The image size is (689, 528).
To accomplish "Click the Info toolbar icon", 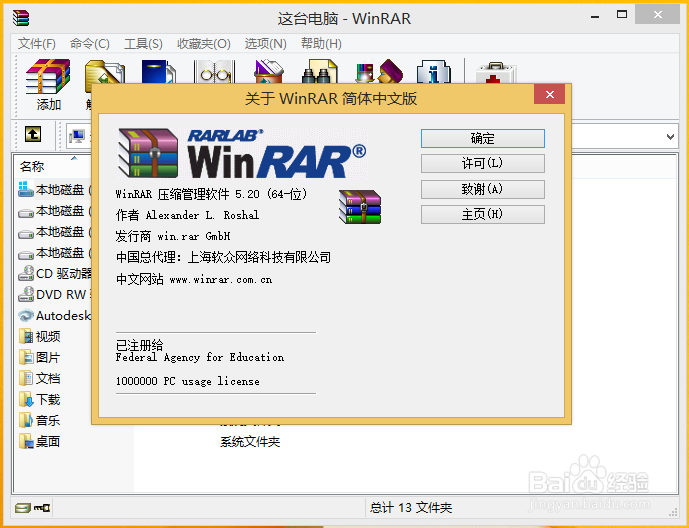I will point(434,72).
